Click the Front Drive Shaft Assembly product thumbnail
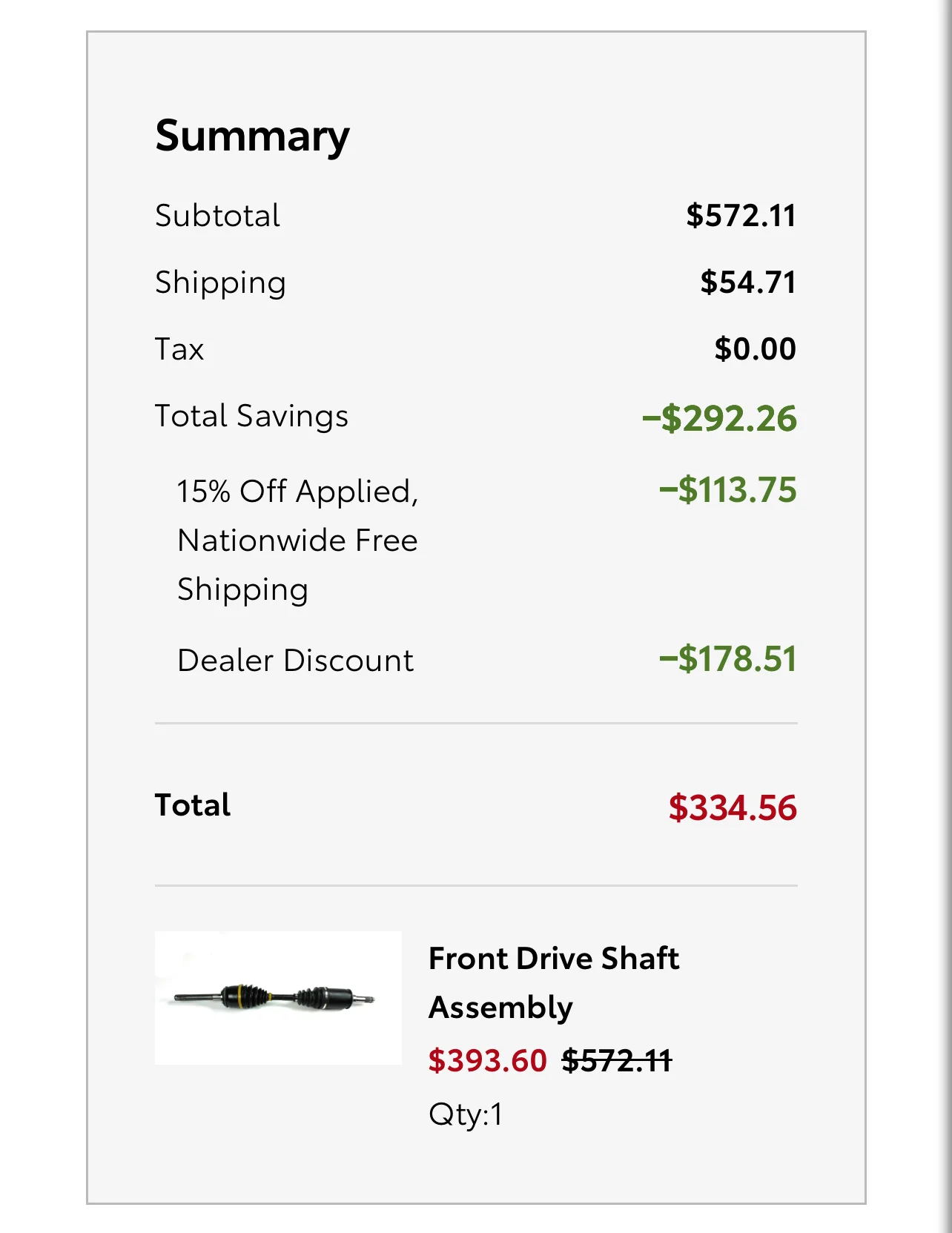952x1233 pixels. 278,998
